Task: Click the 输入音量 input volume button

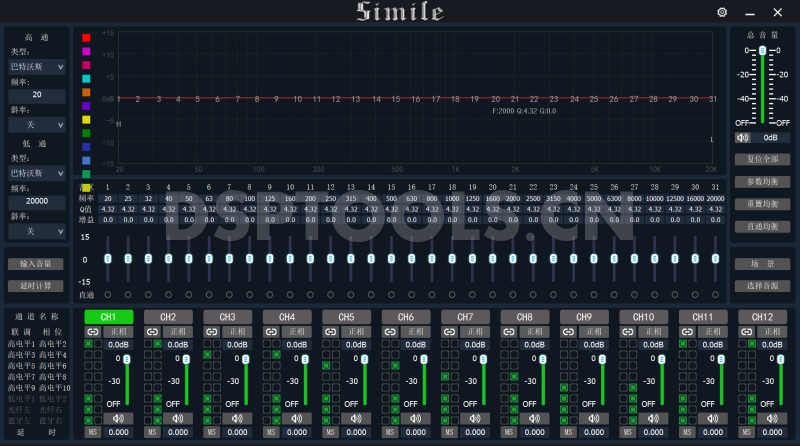Action: coord(36,264)
